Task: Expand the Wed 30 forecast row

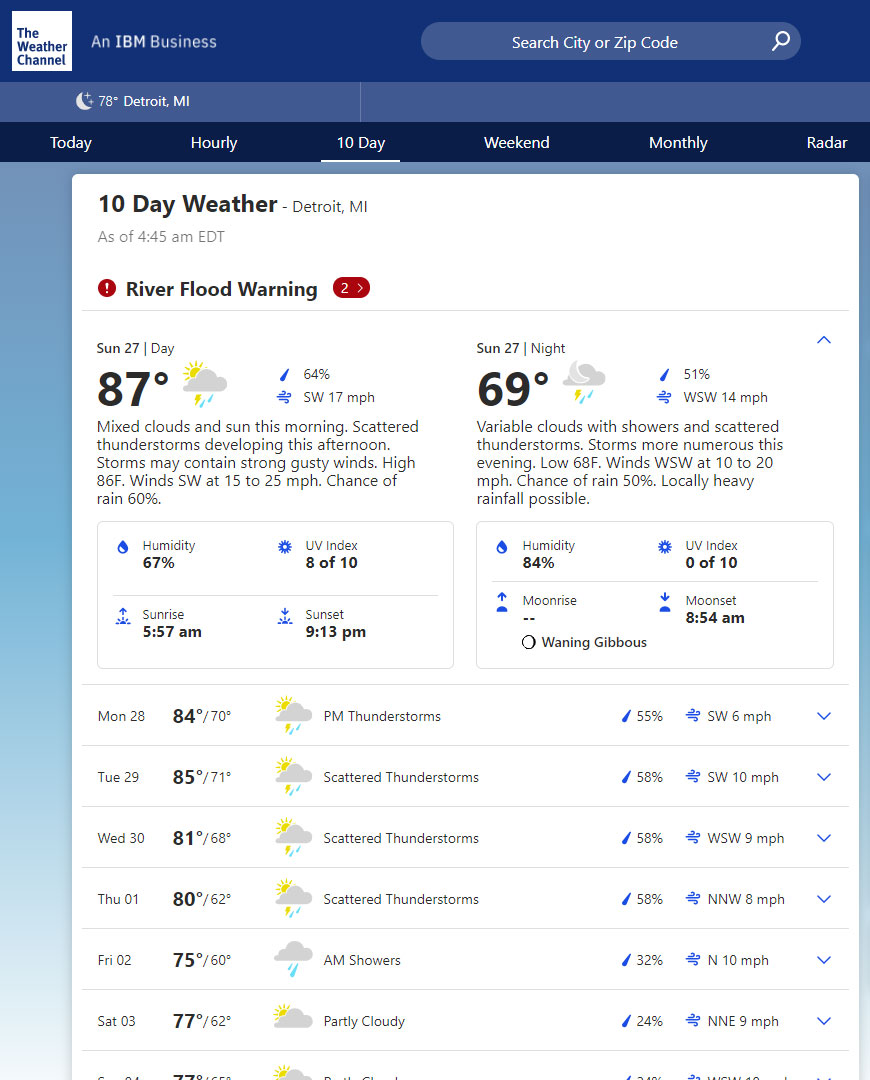Action: 824,838
